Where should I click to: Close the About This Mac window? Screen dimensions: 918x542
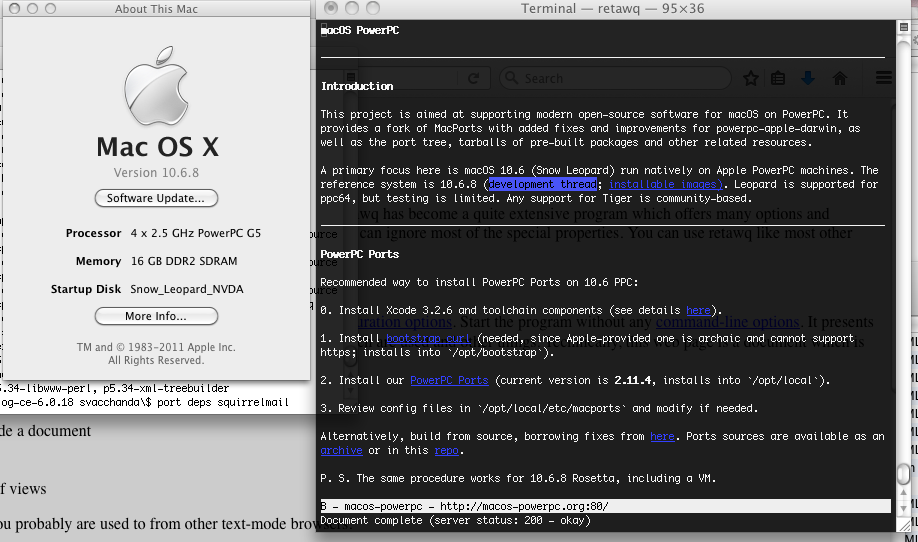click(x=15, y=8)
